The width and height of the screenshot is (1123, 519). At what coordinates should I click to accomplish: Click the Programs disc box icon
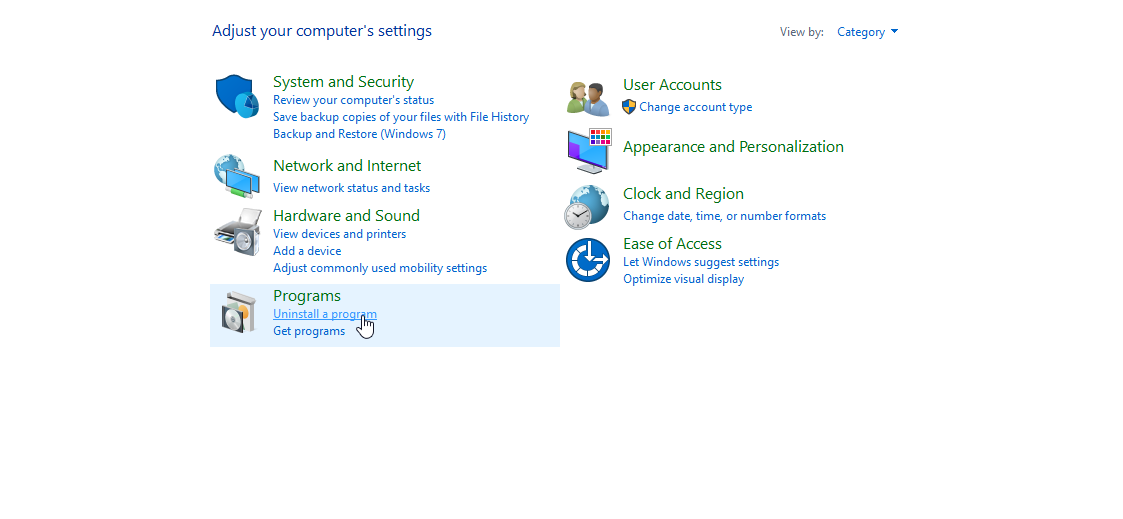[239, 313]
